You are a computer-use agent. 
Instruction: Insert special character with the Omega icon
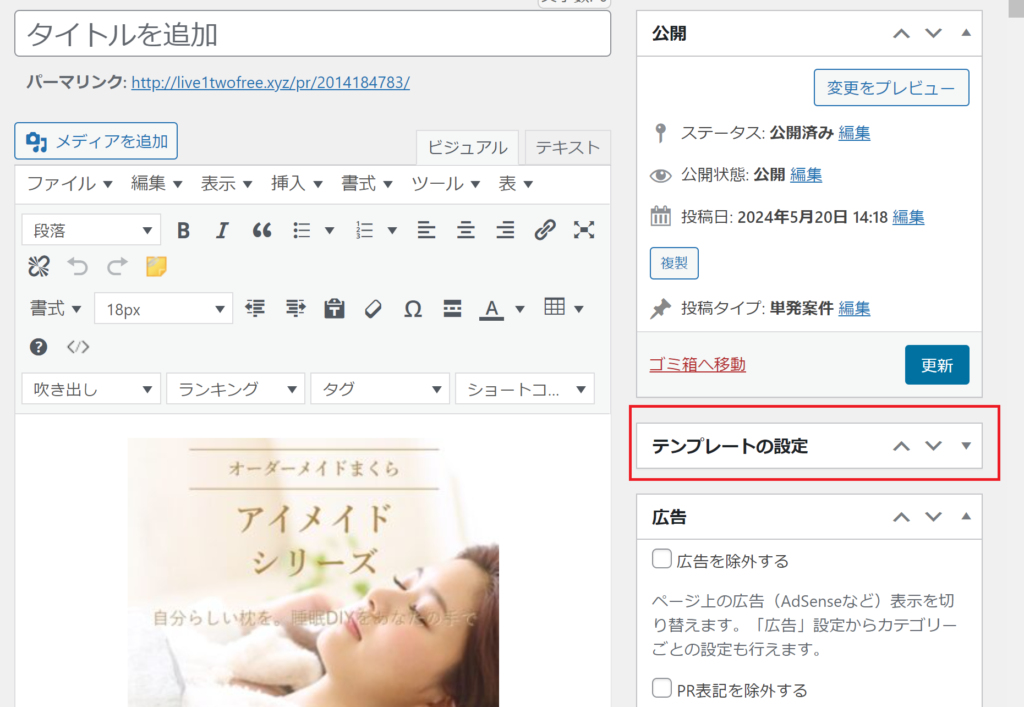(413, 308)
